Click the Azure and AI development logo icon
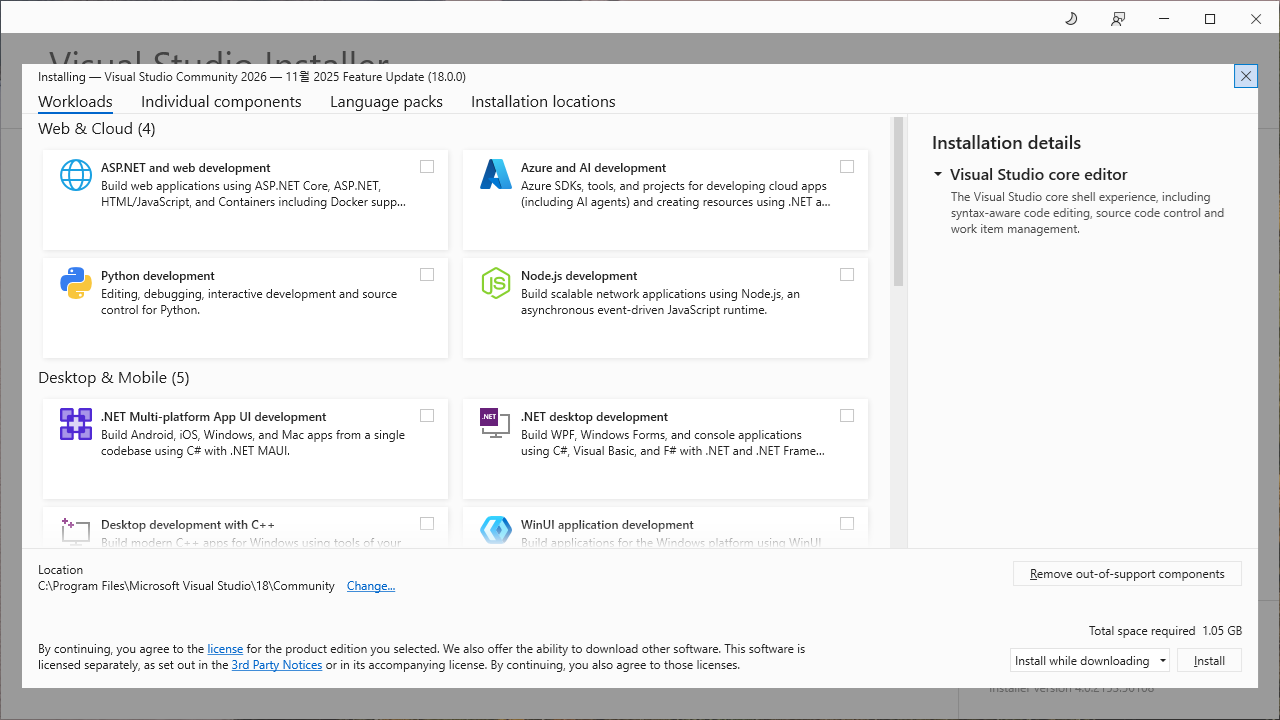 pos(496,175)
